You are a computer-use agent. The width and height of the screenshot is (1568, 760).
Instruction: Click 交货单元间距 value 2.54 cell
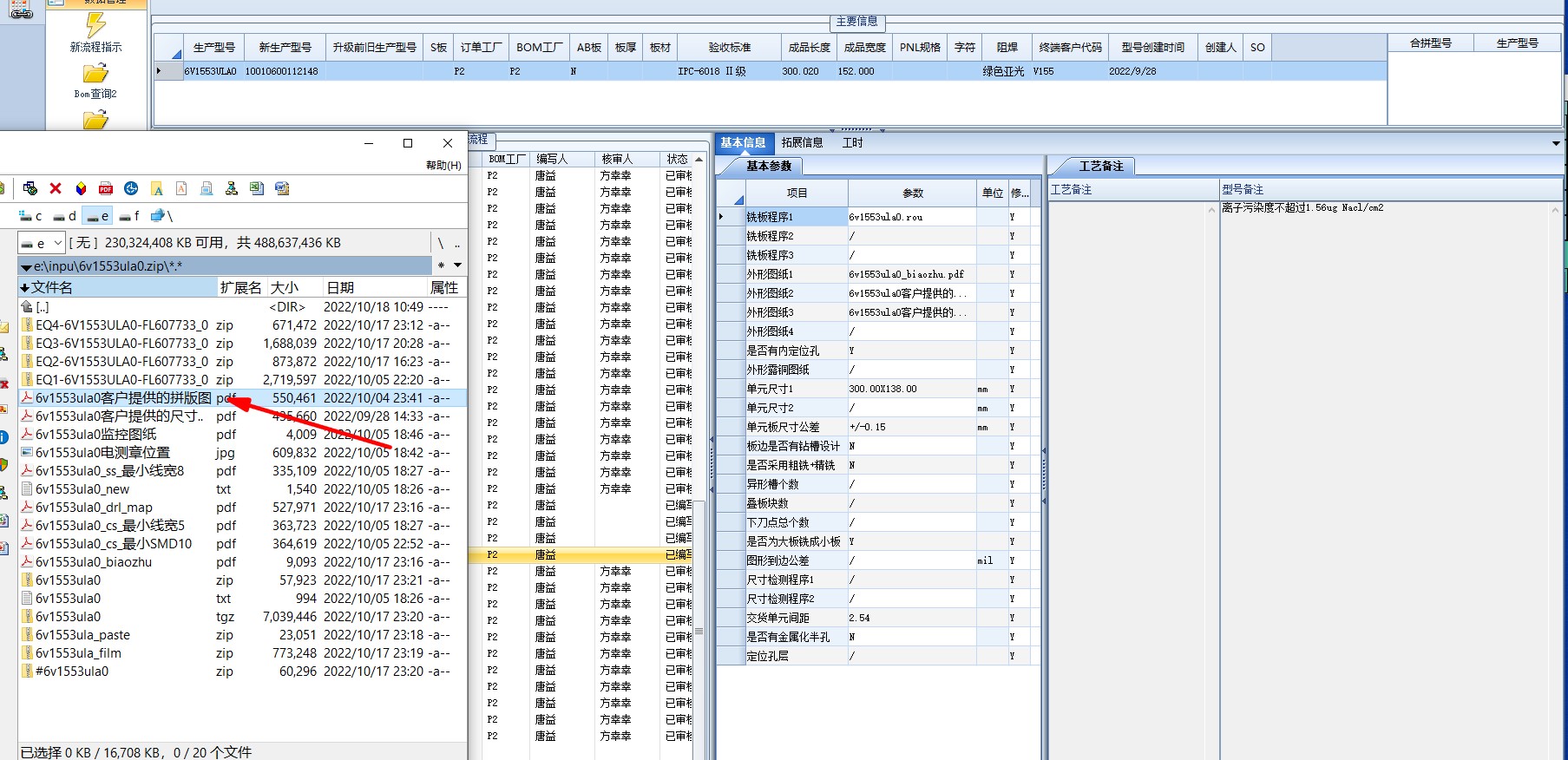click(x=912, y=618)
